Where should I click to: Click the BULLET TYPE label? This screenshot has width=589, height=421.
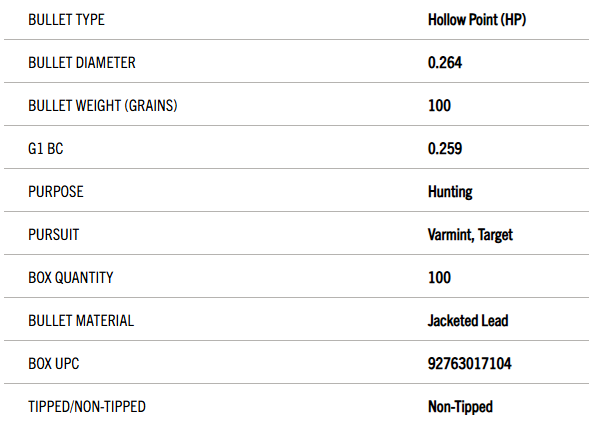click(x=66, y=20)
